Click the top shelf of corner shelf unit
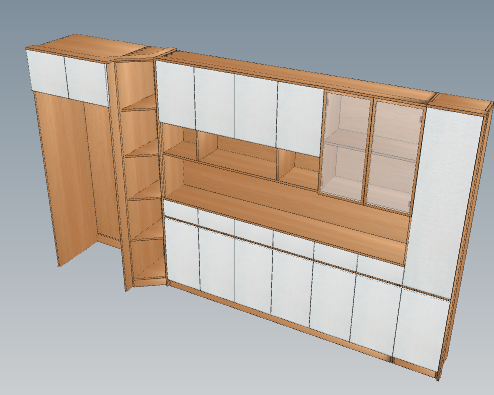The image size is (494, 395). [140, 104]
